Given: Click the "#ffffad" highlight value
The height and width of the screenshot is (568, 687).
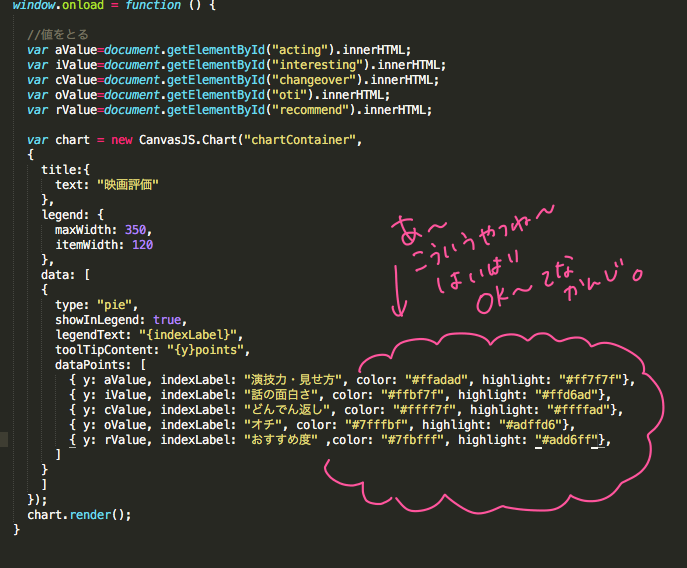Looking at the screenshot, I should pyautogui.click(x=578, y=409).
